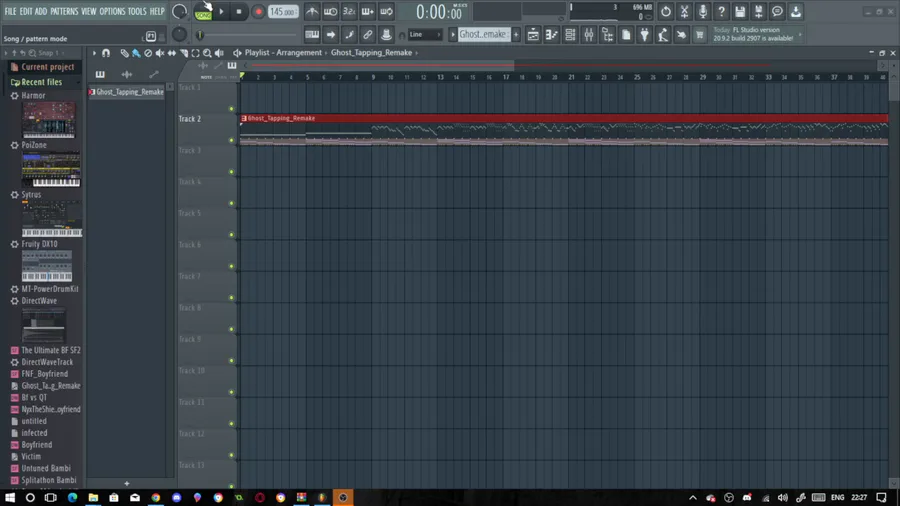900x506 pixels.
Task: Toggle Song/Pattern mode button
Action: coord(203,11)
